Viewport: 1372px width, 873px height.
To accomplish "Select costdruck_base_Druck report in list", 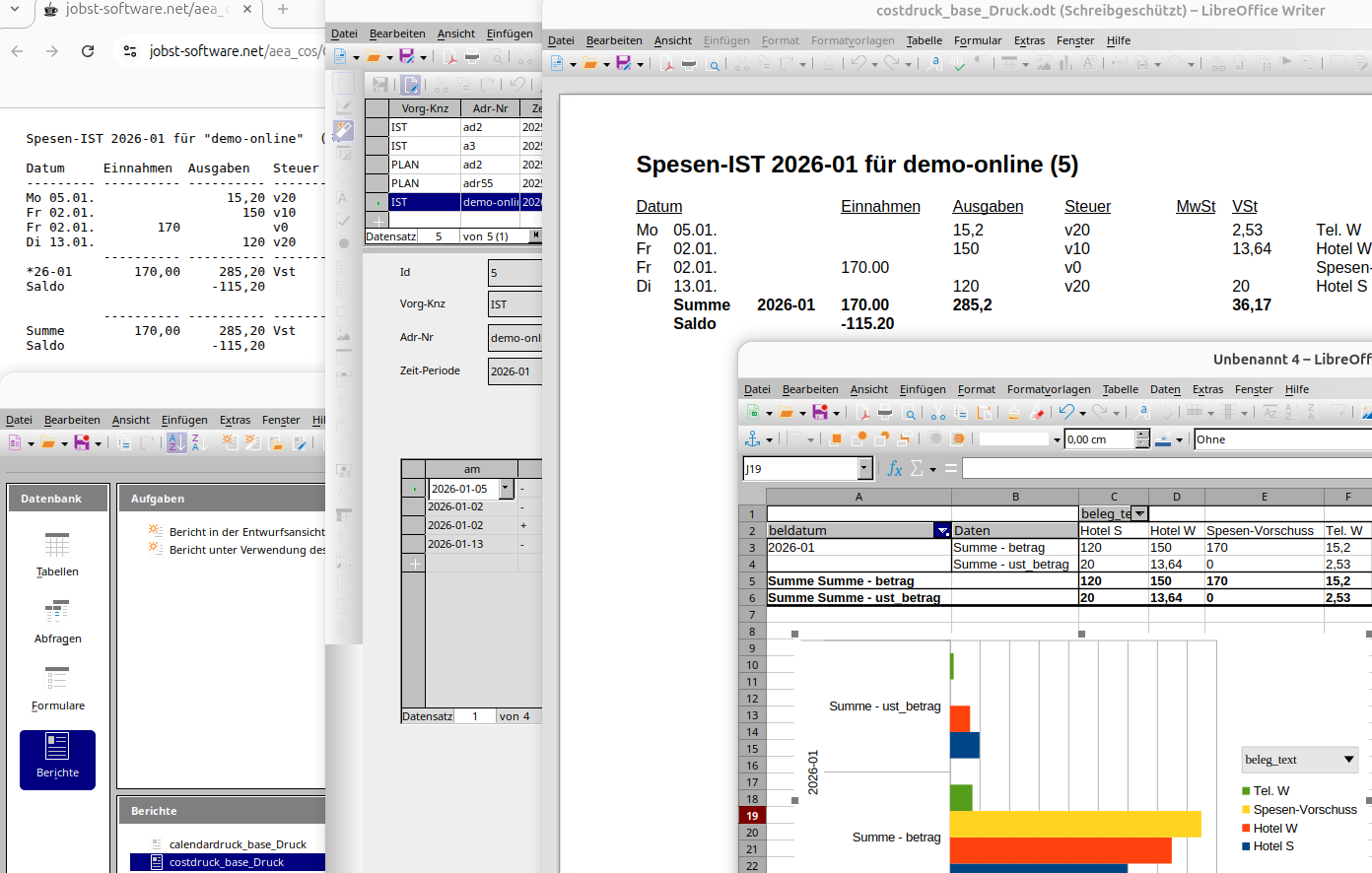I will point(227,862).
